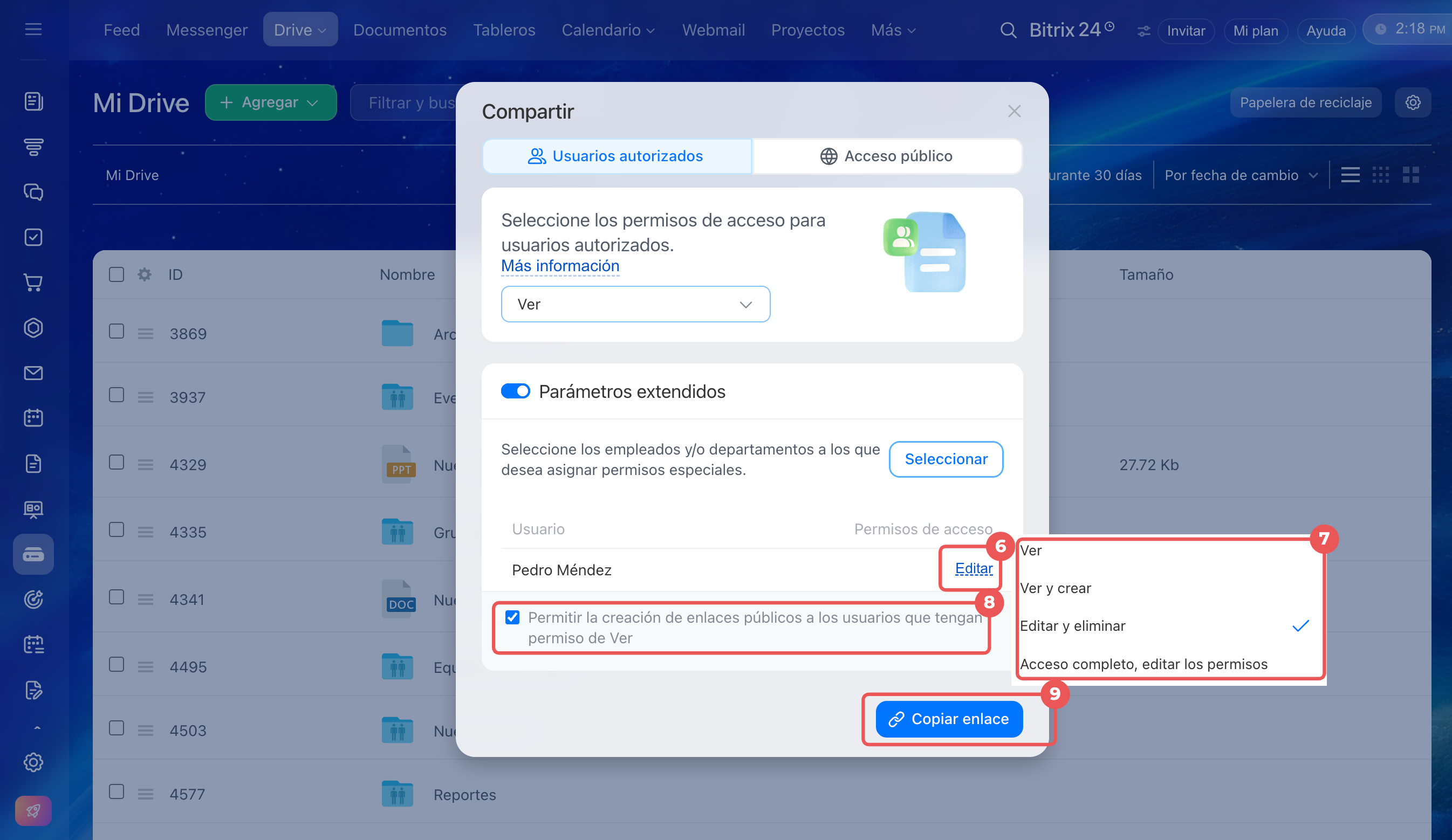The image size is (1452, 840).
Task: Click the PPT file icon in row 4329
Action: [398, 464]
